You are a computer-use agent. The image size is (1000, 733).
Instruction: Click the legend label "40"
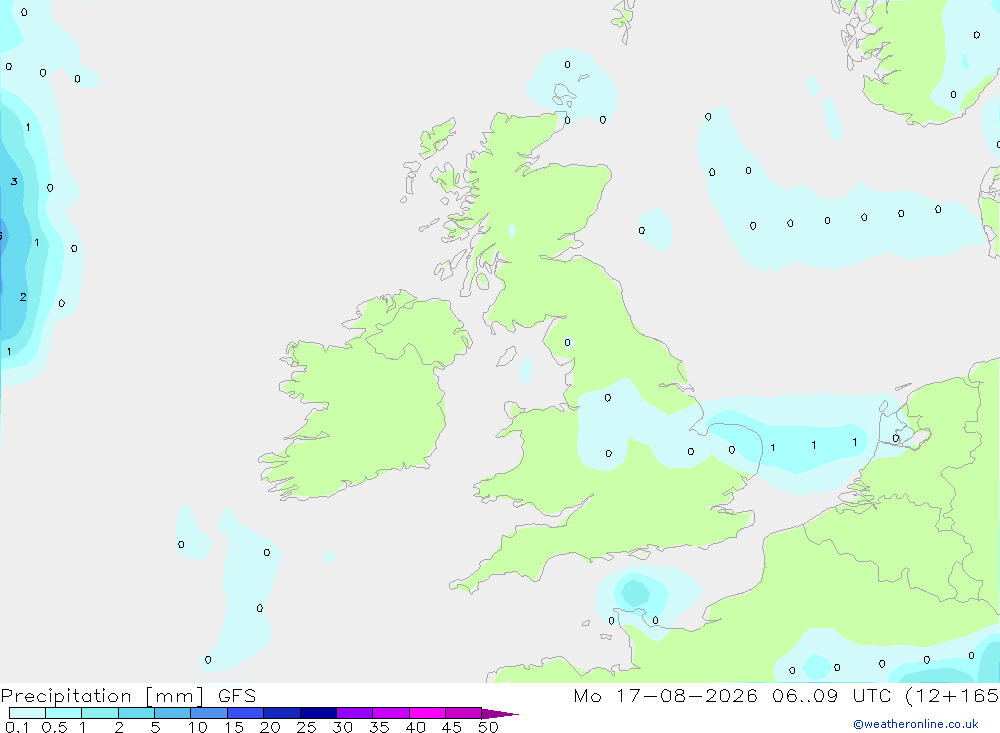[x=415, y=727]
